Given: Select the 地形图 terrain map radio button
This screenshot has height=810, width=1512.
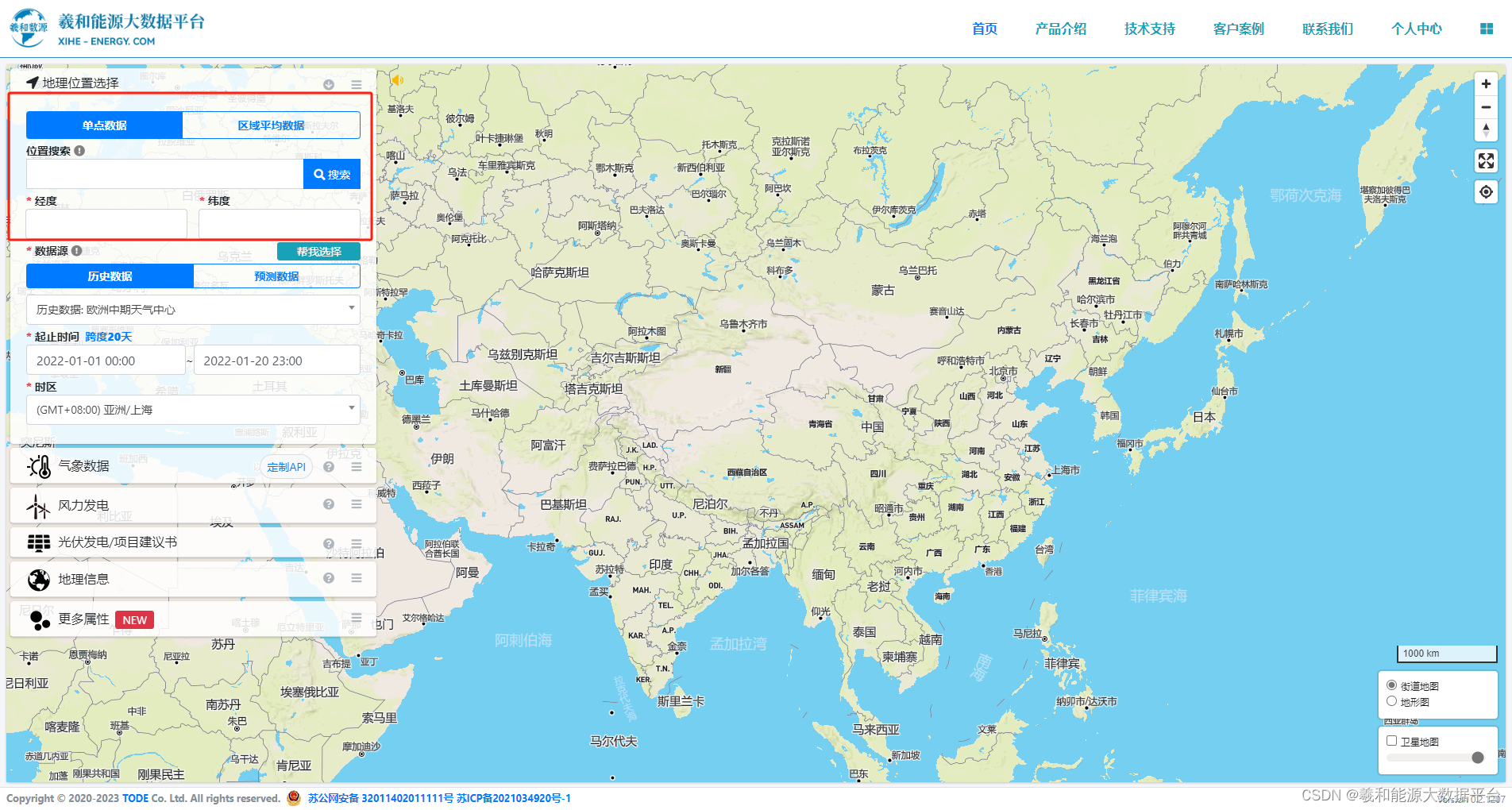Looking at the screenshot, I should click(1391, 701).
